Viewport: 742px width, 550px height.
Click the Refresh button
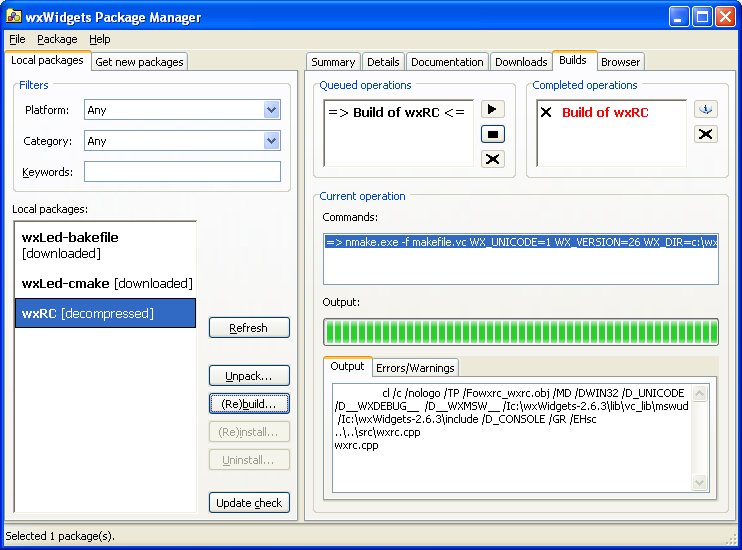click(x=249, y=328)
